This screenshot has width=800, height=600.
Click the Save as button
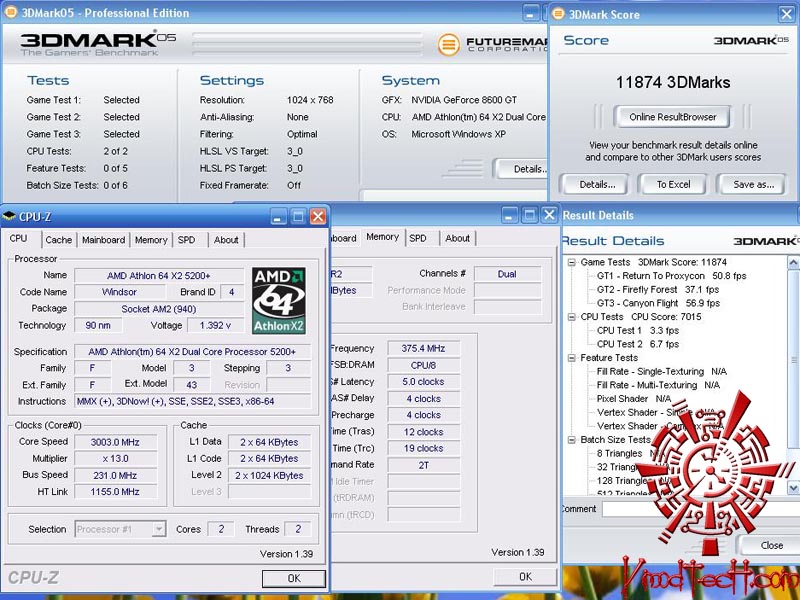point(754,185)
